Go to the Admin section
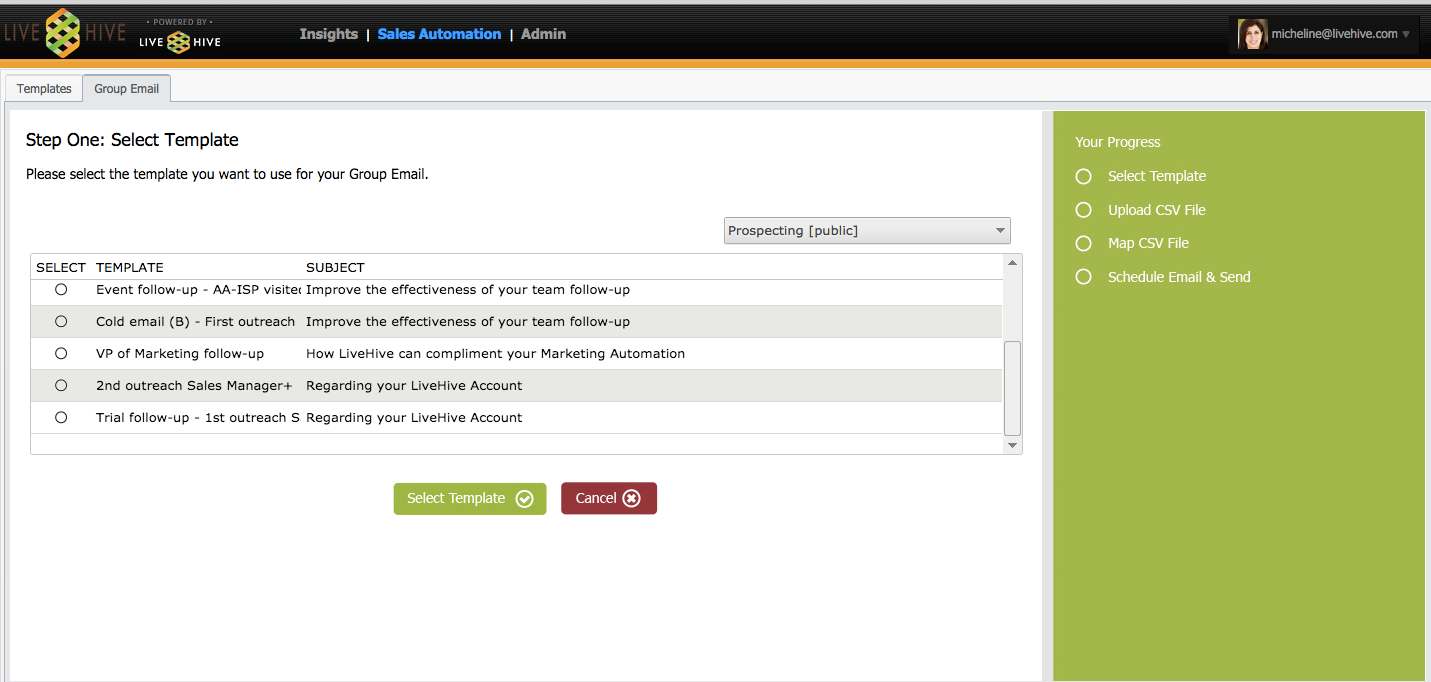The height and width of the screenshot is (682, 1431). 543,34
